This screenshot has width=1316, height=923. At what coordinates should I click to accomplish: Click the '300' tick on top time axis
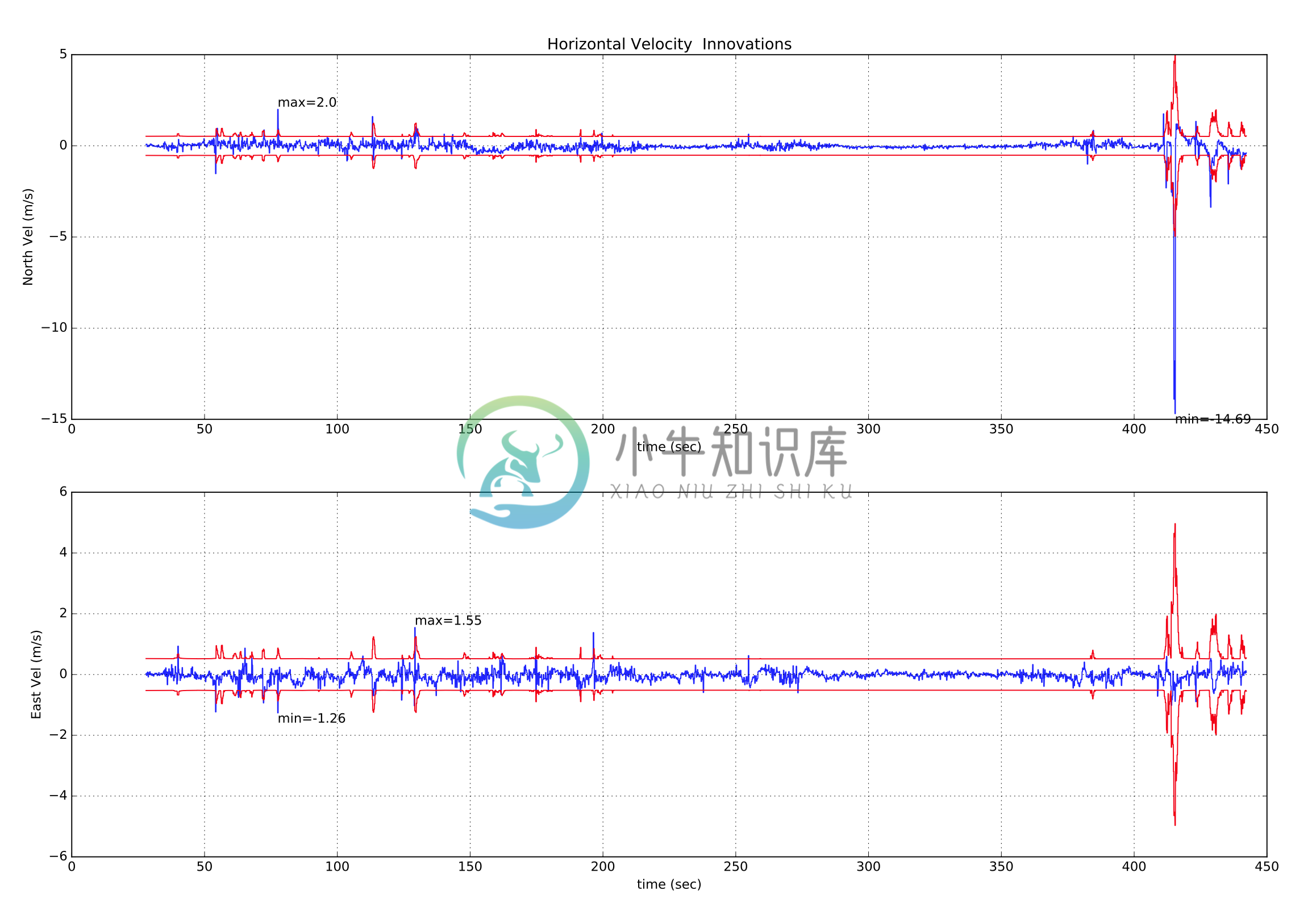pyautogui.click(x=868, y=429)
